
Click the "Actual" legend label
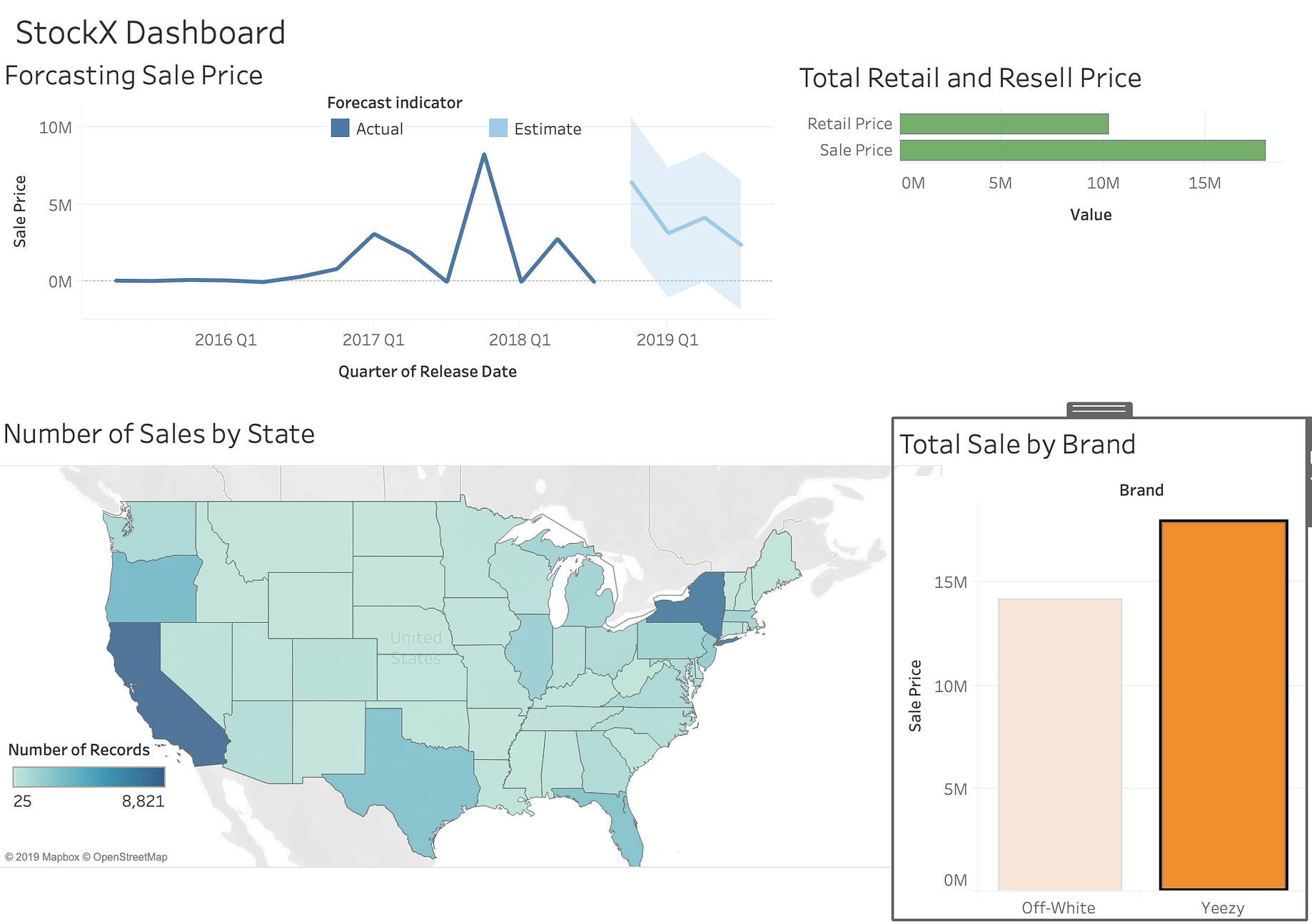tap(380, 129)
